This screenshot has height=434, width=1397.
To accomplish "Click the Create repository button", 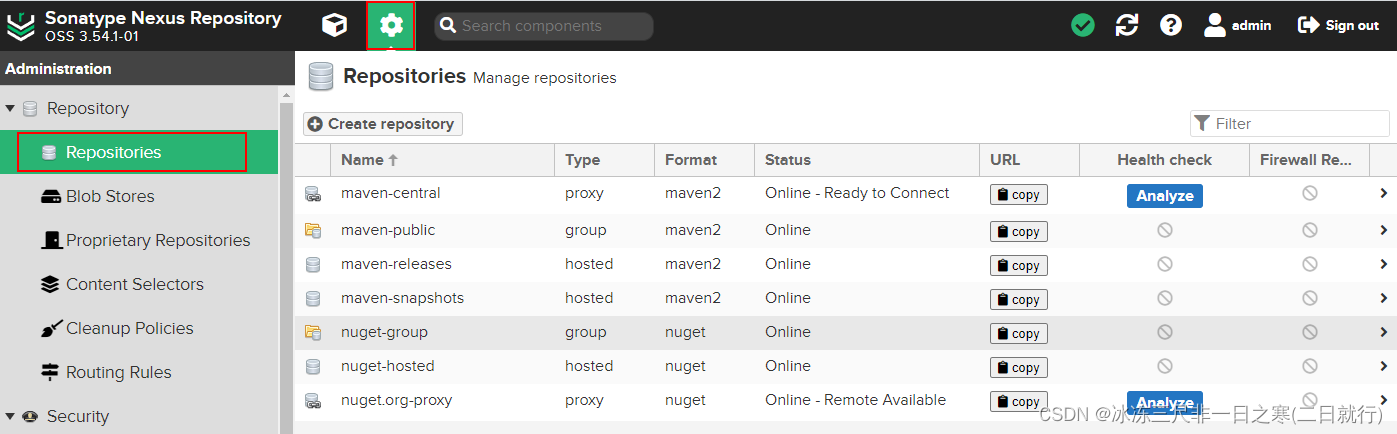I will coord(383,124).
